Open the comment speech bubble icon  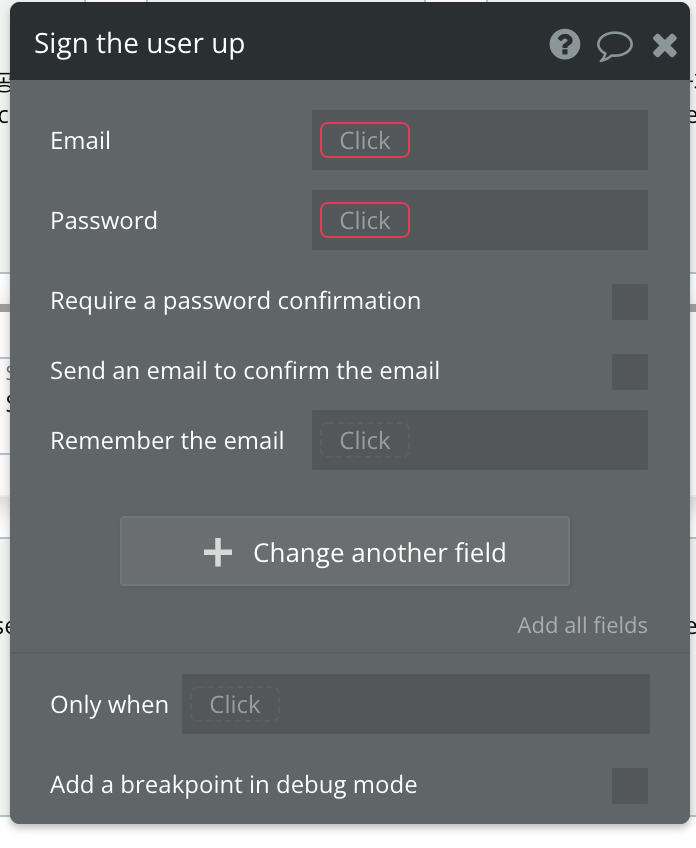click(615, 45)
